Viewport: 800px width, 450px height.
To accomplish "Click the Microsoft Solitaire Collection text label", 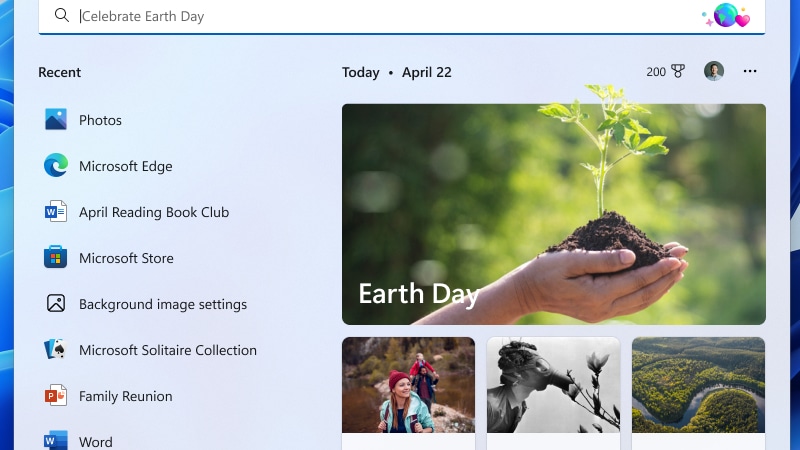I will click(168, 350).
